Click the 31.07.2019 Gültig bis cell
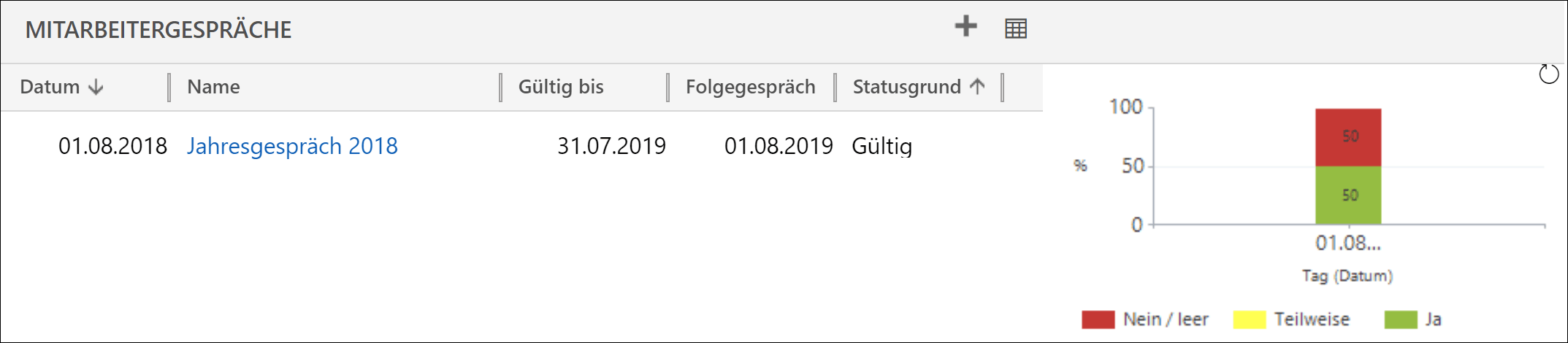1568x343 pixels. point(611,146)
